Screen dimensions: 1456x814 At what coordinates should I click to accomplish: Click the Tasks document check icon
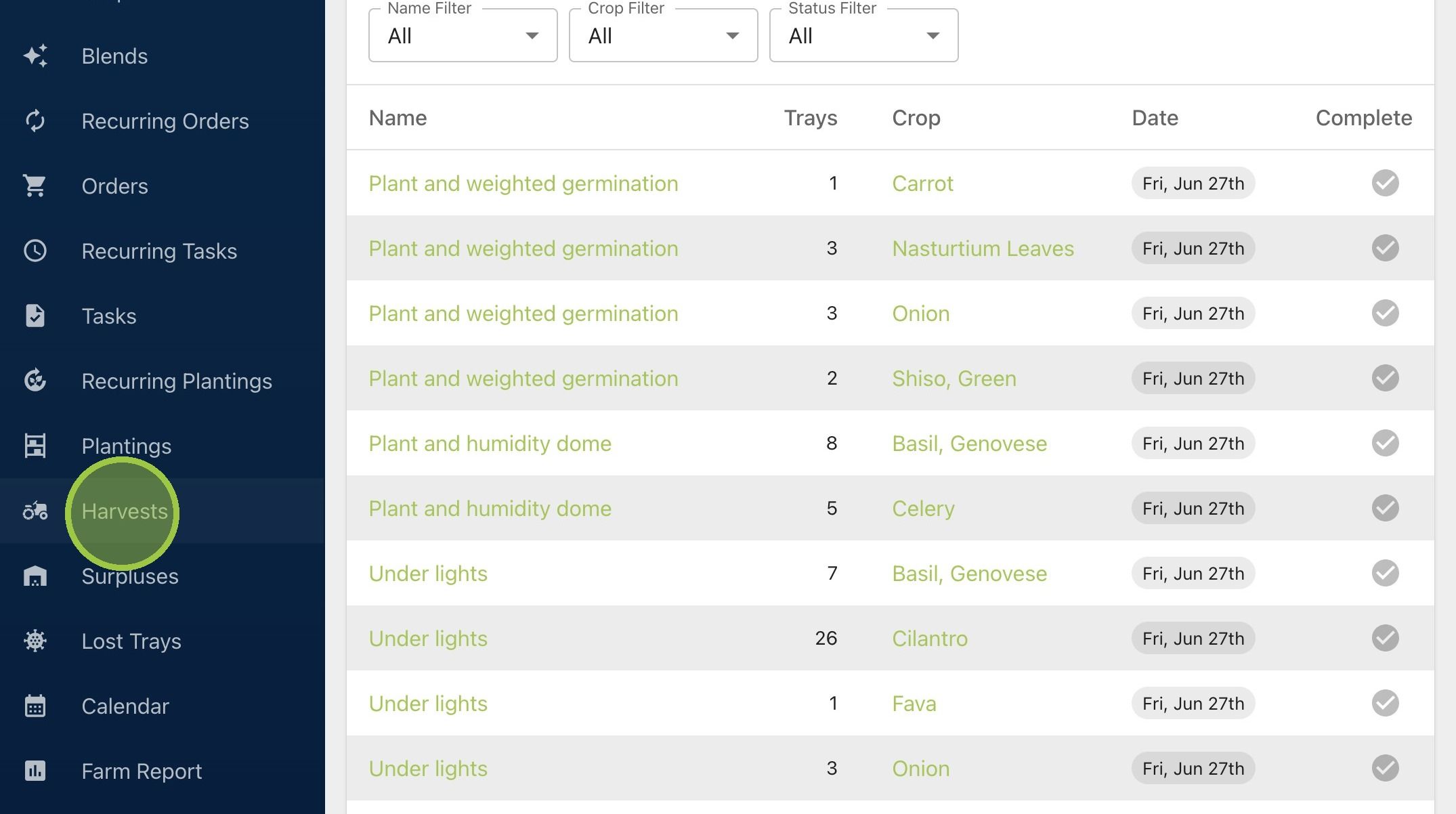tap(35, 316)
